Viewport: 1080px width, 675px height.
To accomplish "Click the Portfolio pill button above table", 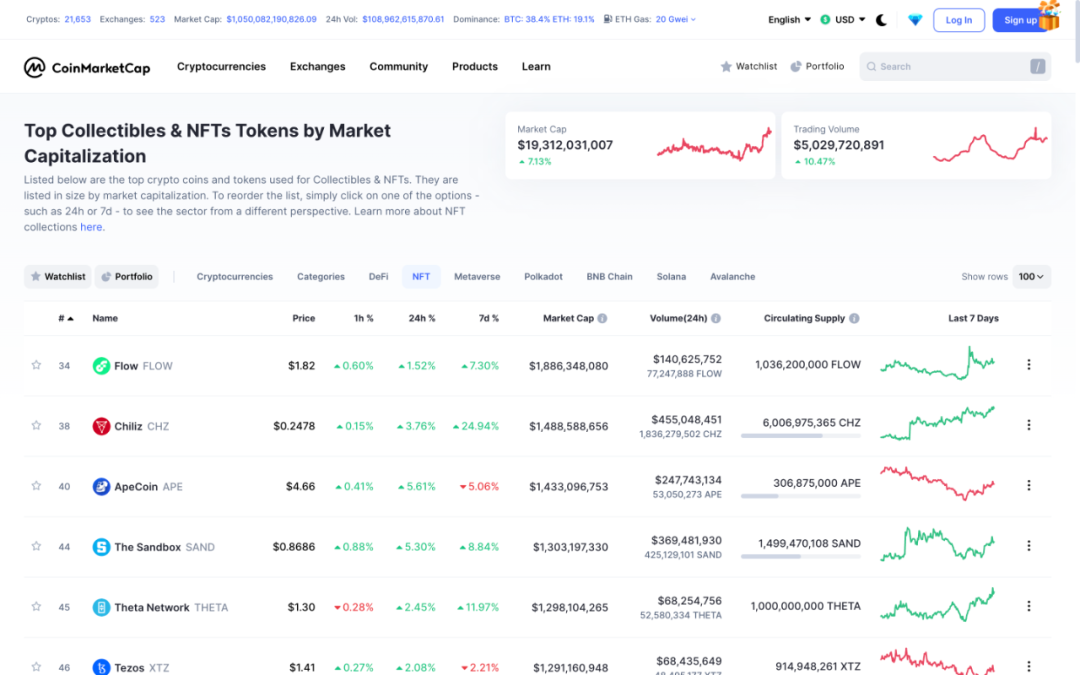I will [x=127, y=277].
